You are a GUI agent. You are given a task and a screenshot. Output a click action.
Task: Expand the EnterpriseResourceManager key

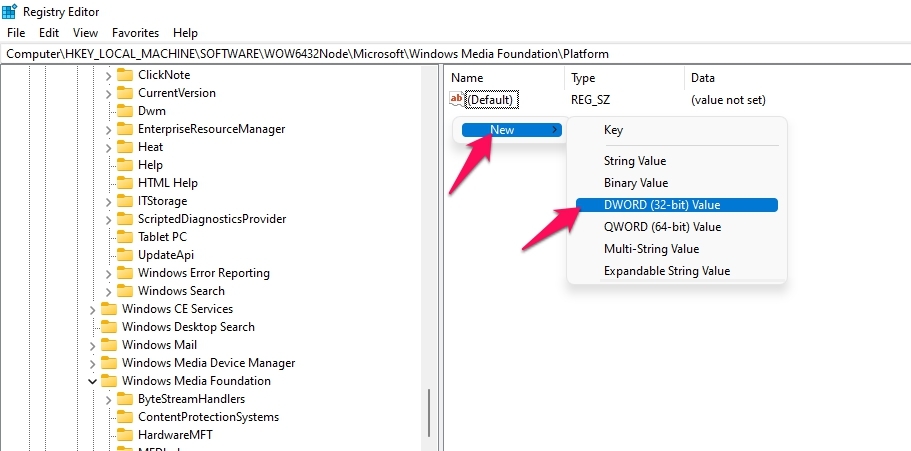pyautogui.click(x=109, y=130)
